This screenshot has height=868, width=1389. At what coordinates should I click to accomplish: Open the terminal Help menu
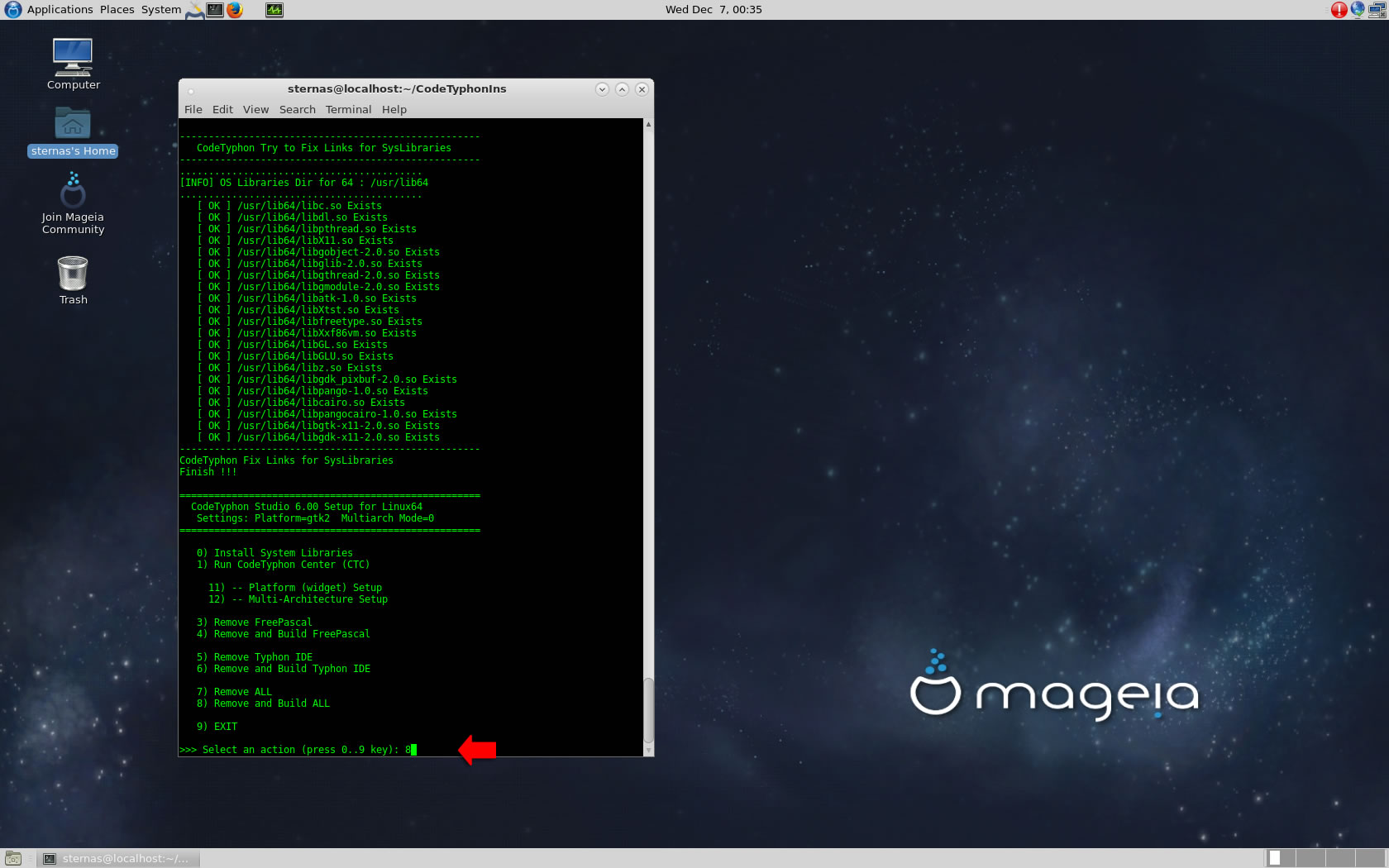pos(394,109)
